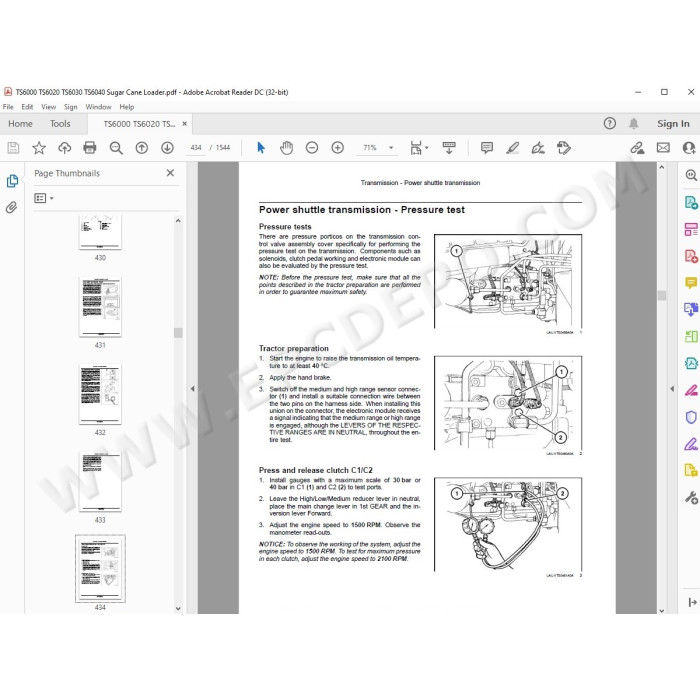This screenshot has width=700, height=700.
Task: Open the Help menu
Action: point(127,107)
